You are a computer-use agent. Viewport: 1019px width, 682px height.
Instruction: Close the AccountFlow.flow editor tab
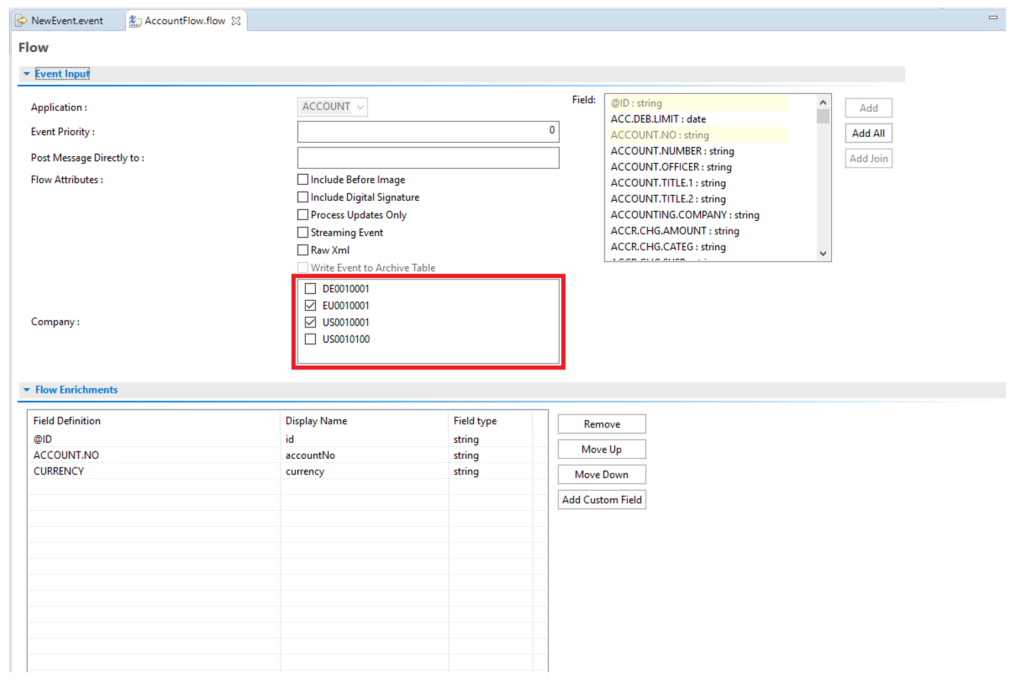[x=236, y=21]
